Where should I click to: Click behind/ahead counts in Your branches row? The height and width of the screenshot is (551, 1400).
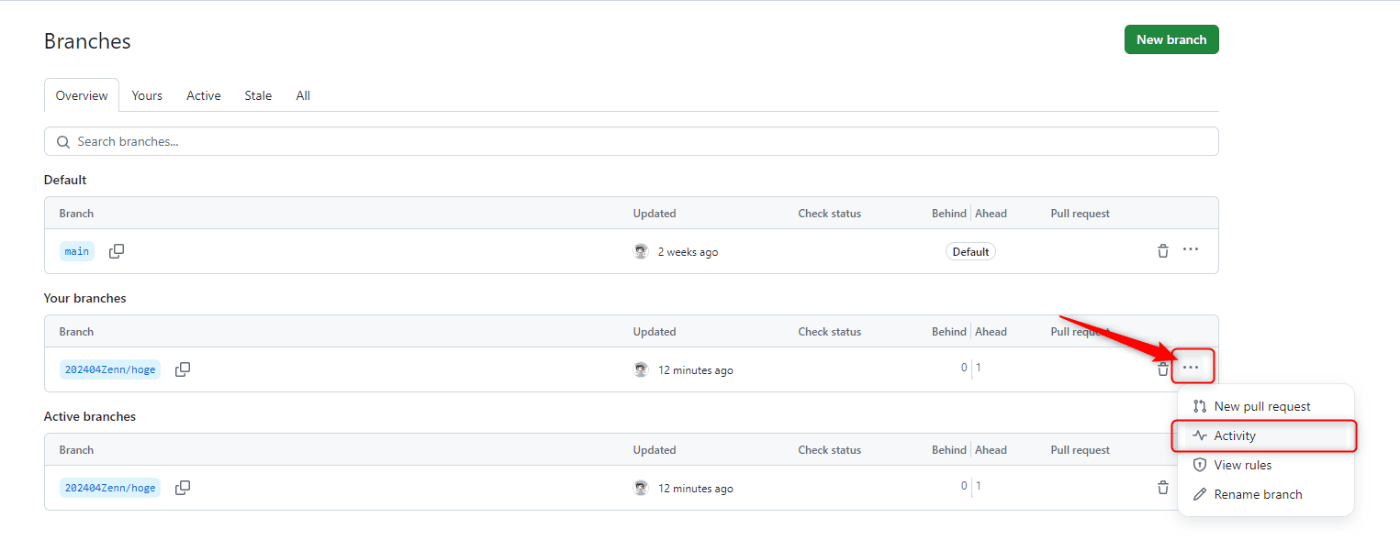point(971,368)
